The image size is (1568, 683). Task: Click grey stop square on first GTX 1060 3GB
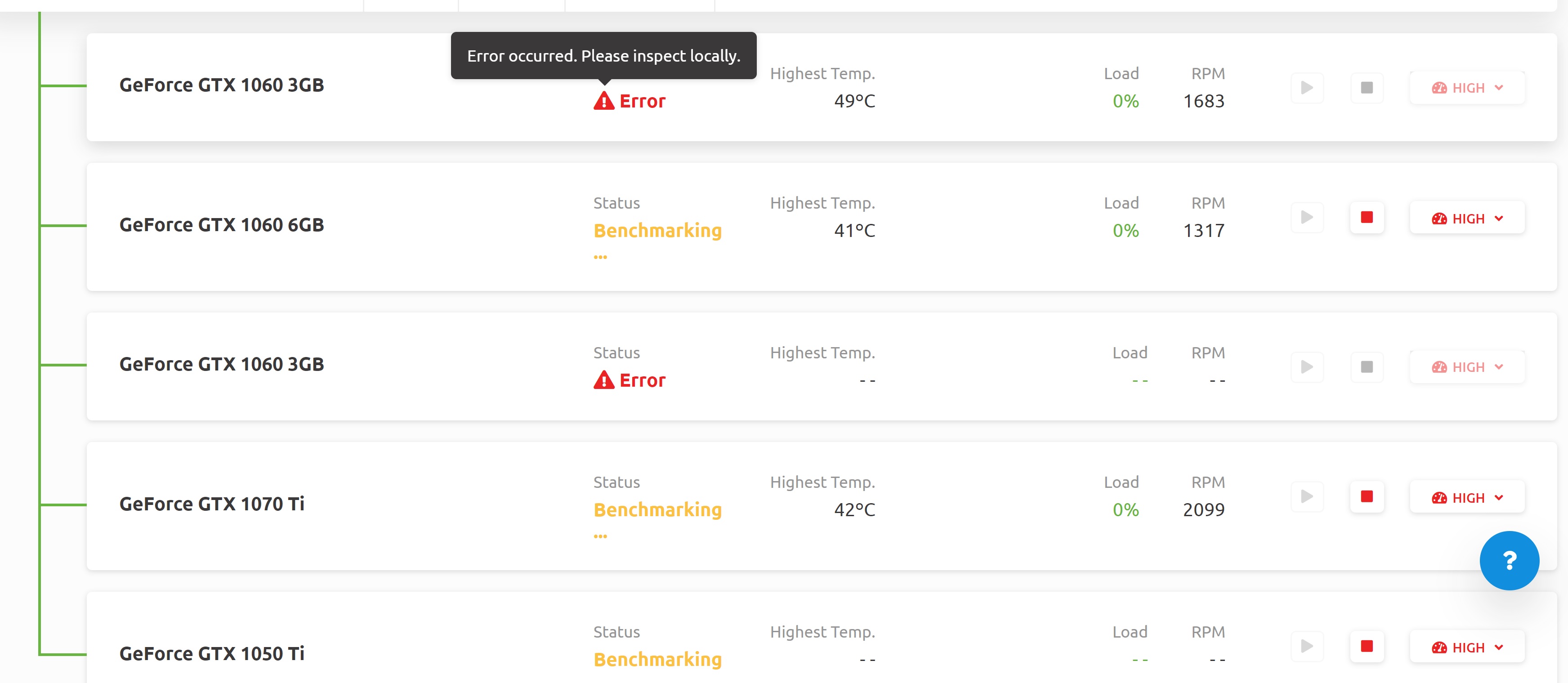[x=1367, y=88]
